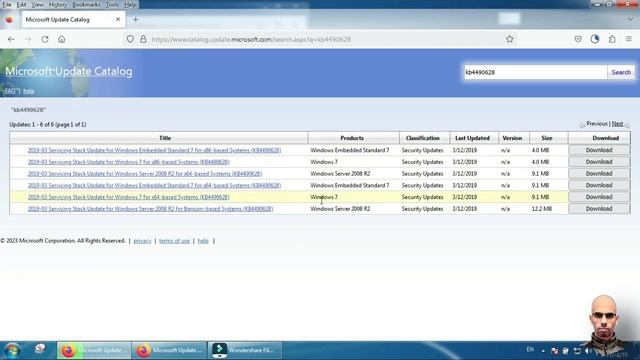Screen dimensions: 640x360
Task: Close the Microsoft Update Catalog tab
Action: (x=118, y=19)
